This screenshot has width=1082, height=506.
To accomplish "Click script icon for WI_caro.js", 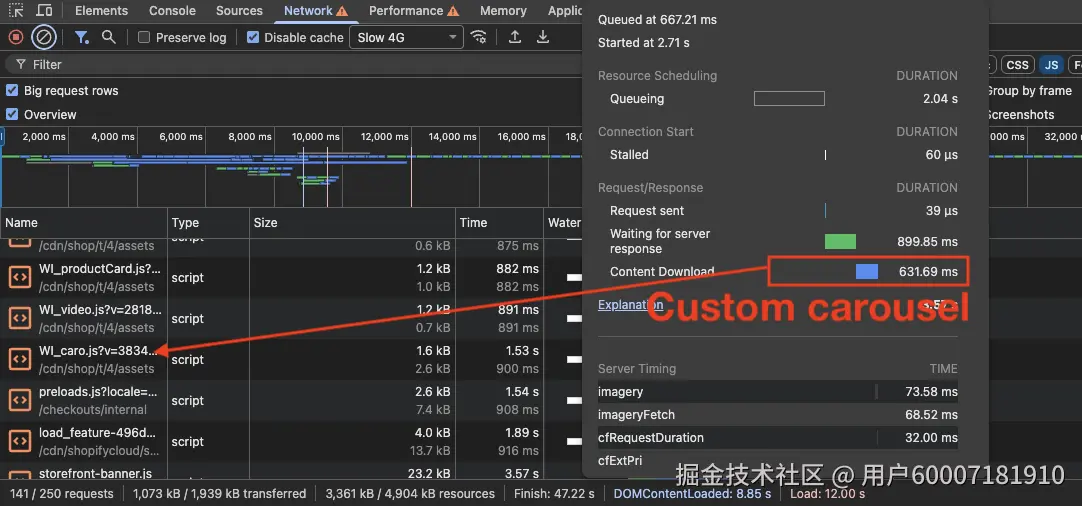I will 20,359.
